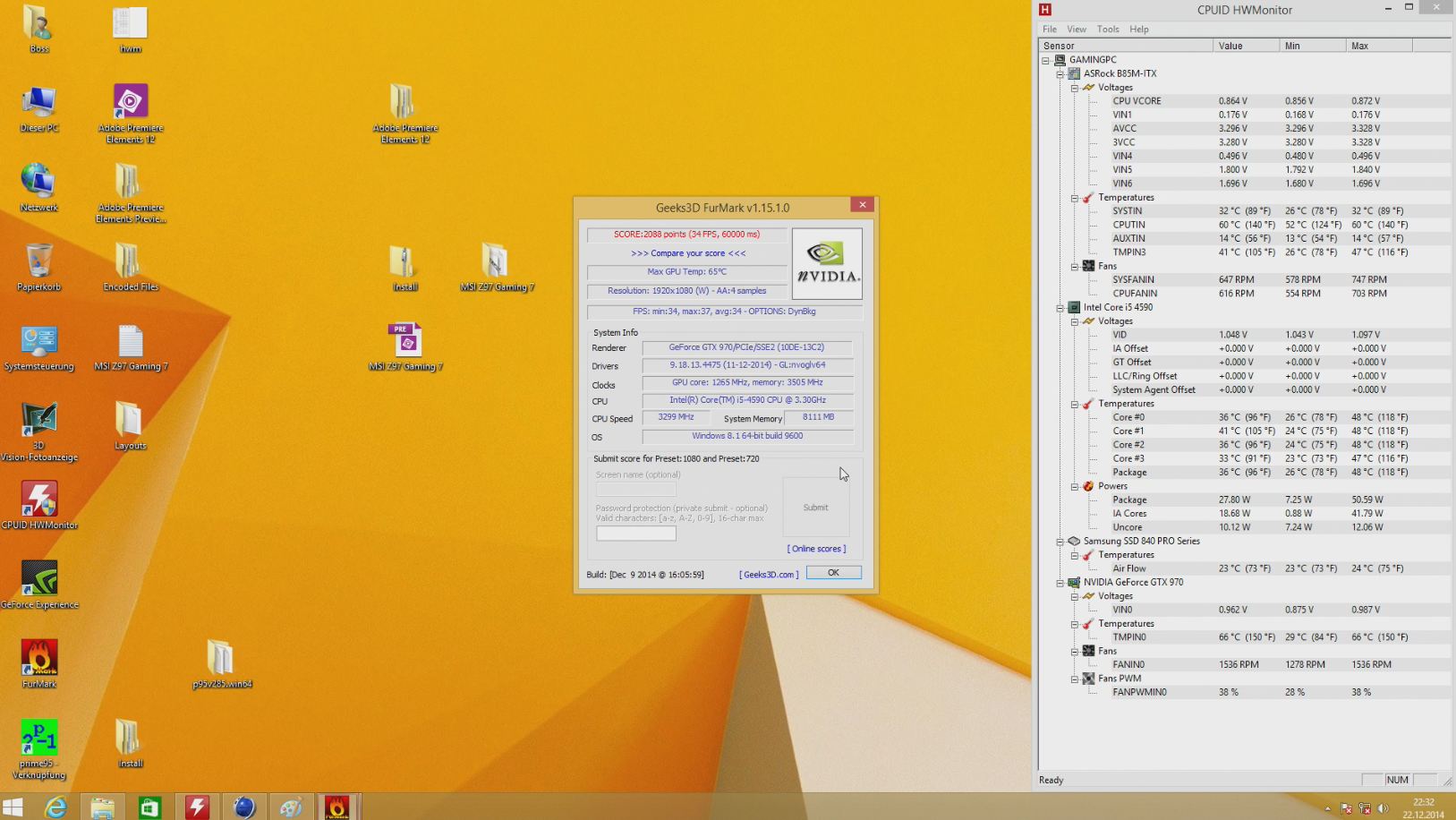Screen dimensions: 1456x820
Task: Show hidden system tray icons
Action: [x=1327, y=808]
